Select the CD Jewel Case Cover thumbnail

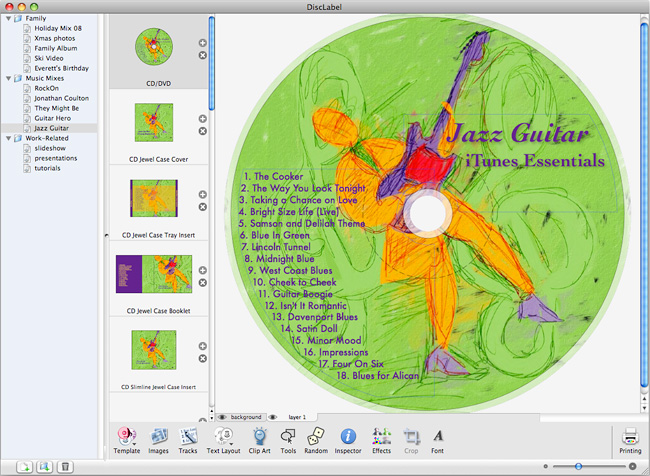tap(154, 122)
